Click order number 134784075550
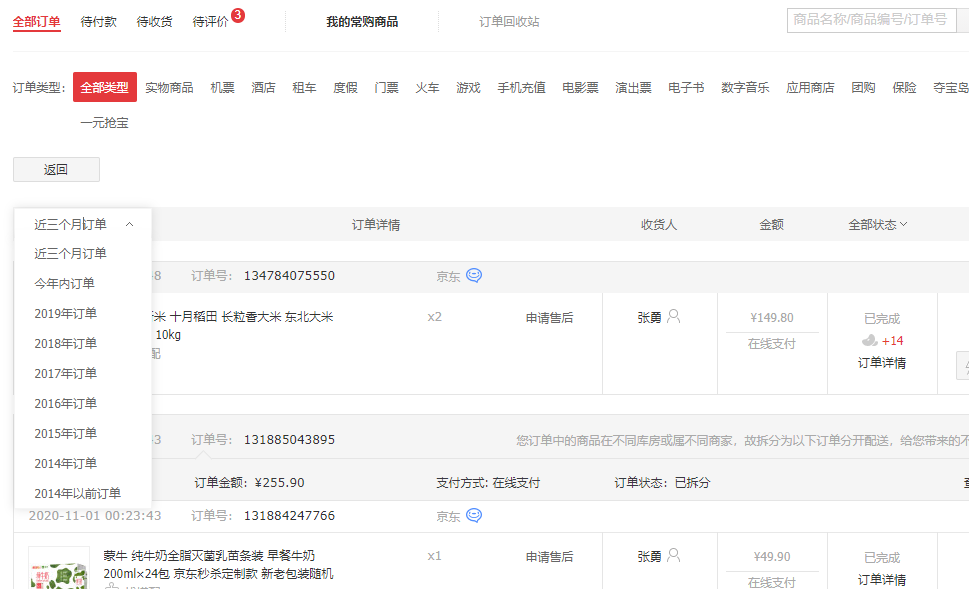Viewport: 969px width, 589px height. (289, 276)
